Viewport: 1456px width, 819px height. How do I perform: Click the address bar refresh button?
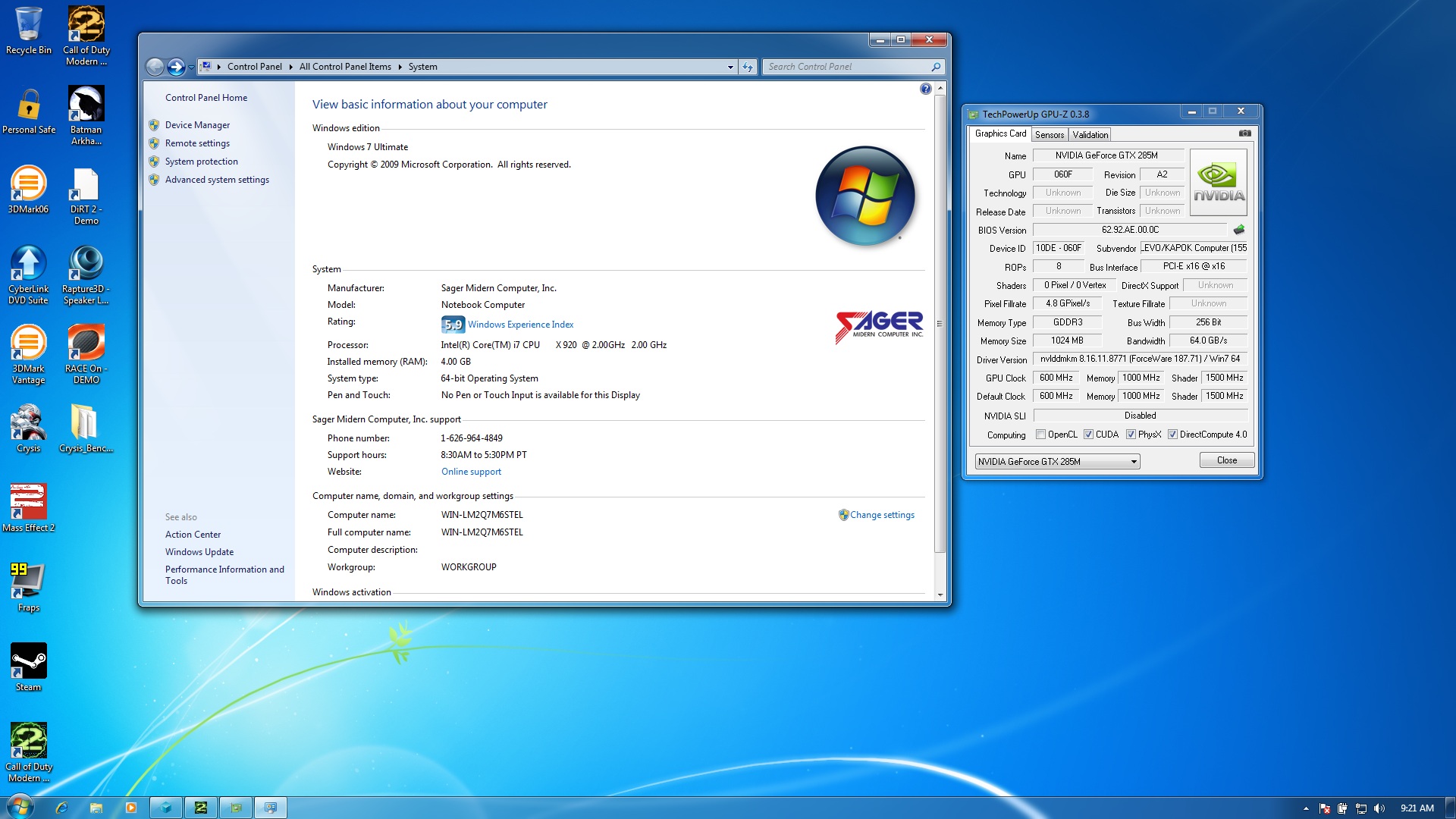tap(748, 67)
